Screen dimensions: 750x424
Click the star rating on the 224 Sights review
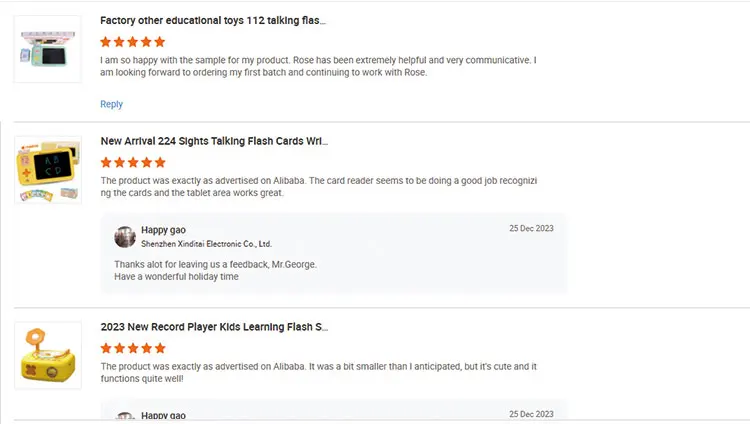pyautogui.click(x=133, y=162)
